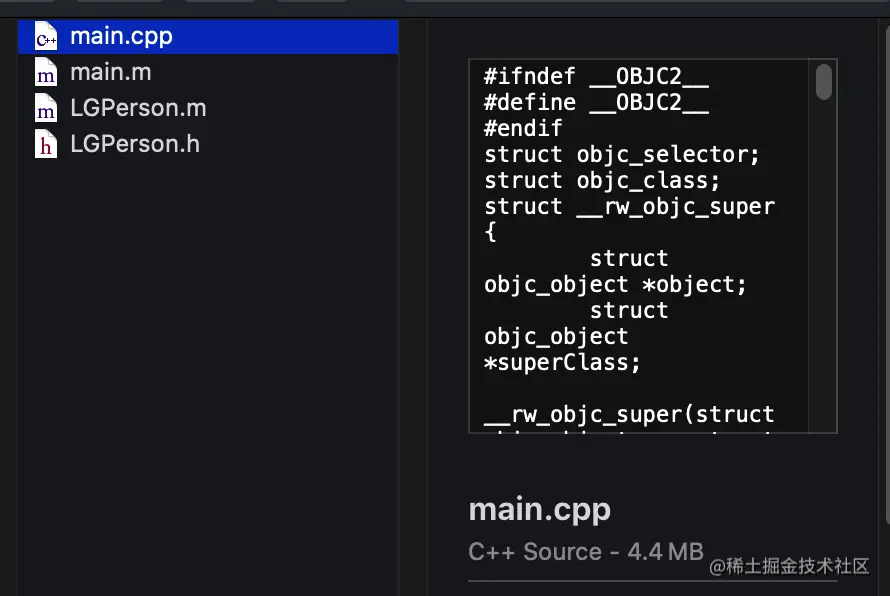
Task: Click the LGPerson.h header file icon
Action: pos(46,145)
